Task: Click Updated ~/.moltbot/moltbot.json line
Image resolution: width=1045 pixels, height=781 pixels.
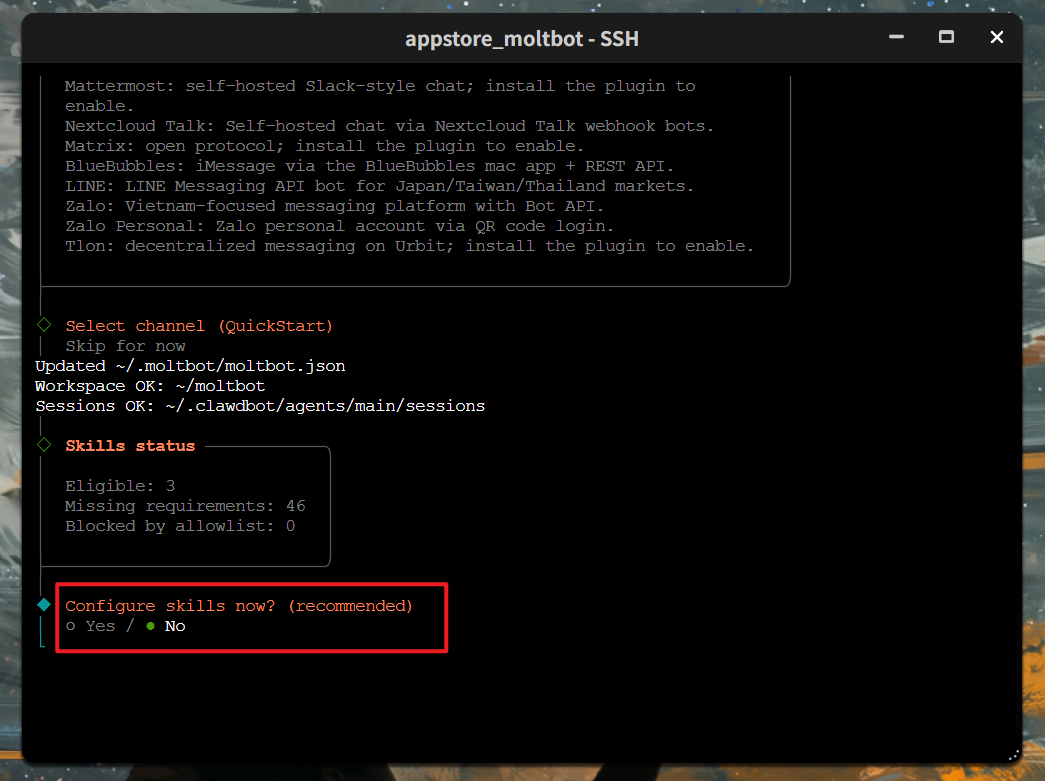Action: coord(190,366)
